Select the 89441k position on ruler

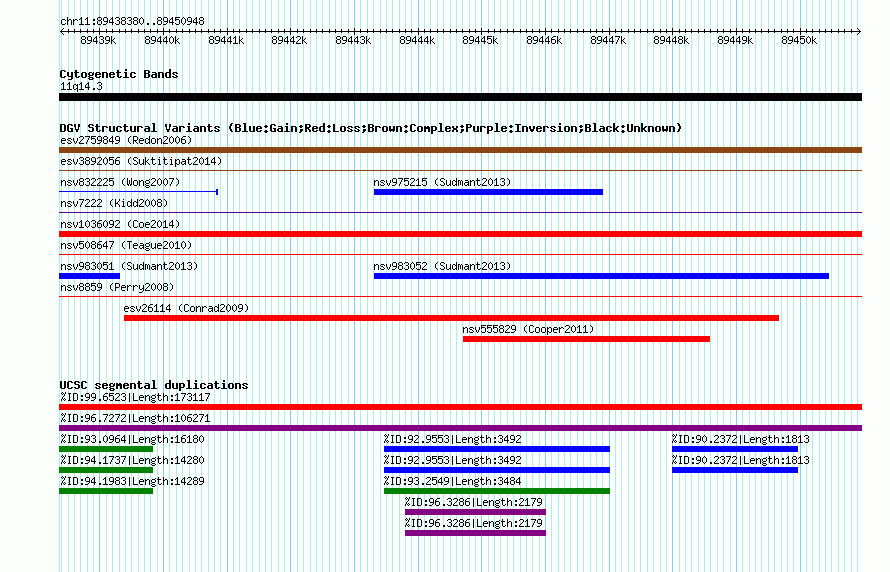point(226,40)
